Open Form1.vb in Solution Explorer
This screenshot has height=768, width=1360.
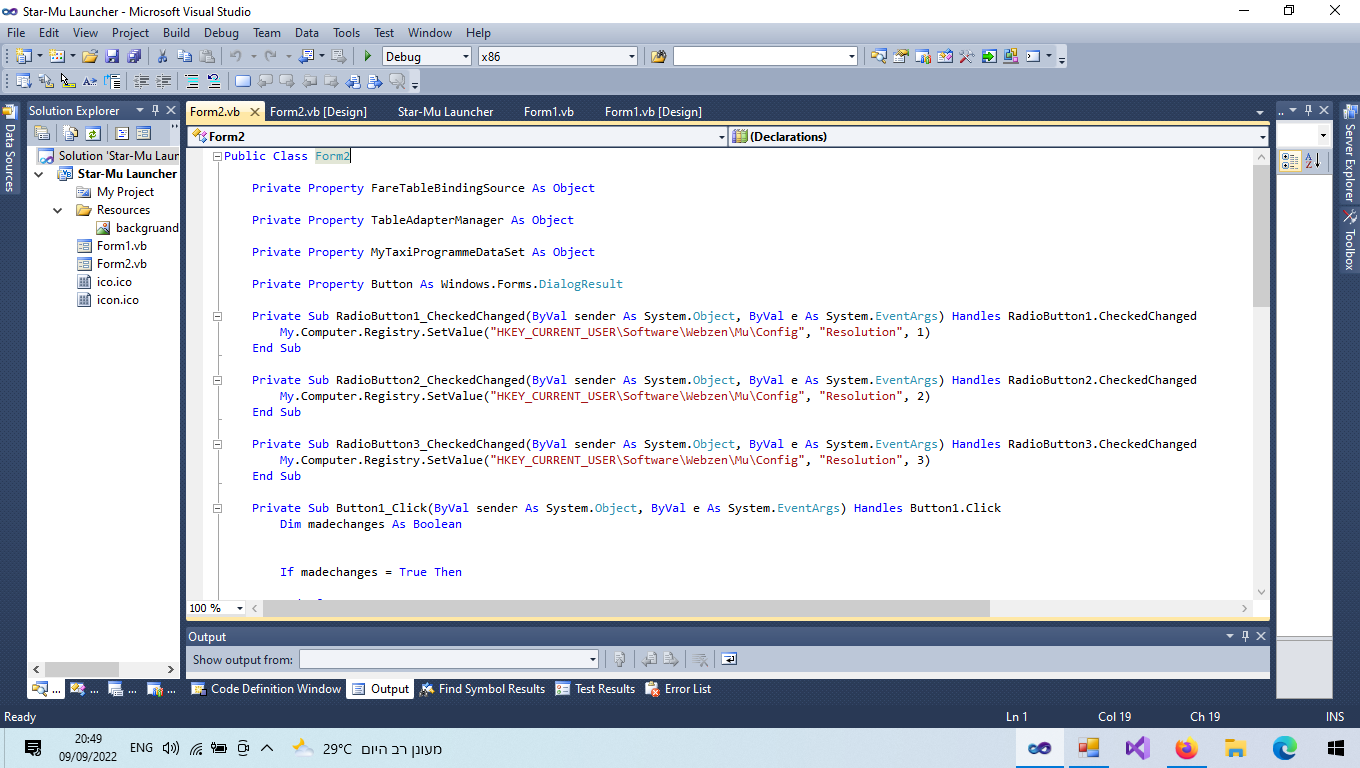click(121, 246)
